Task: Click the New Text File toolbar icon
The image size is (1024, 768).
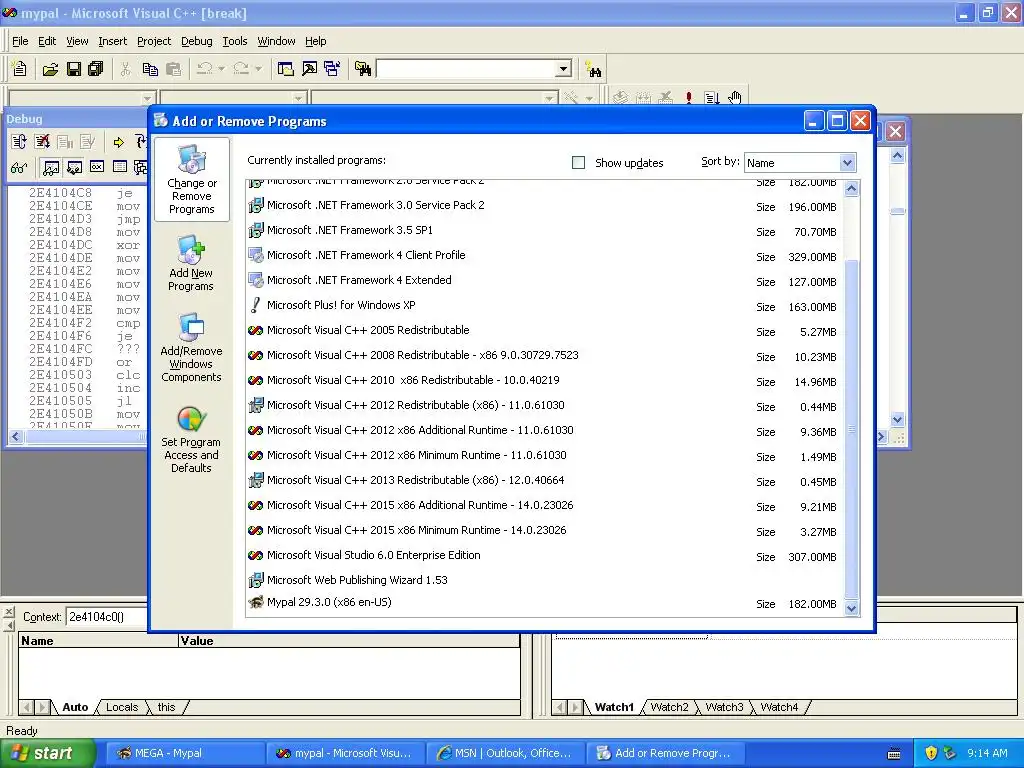Action: pos(20,69)
